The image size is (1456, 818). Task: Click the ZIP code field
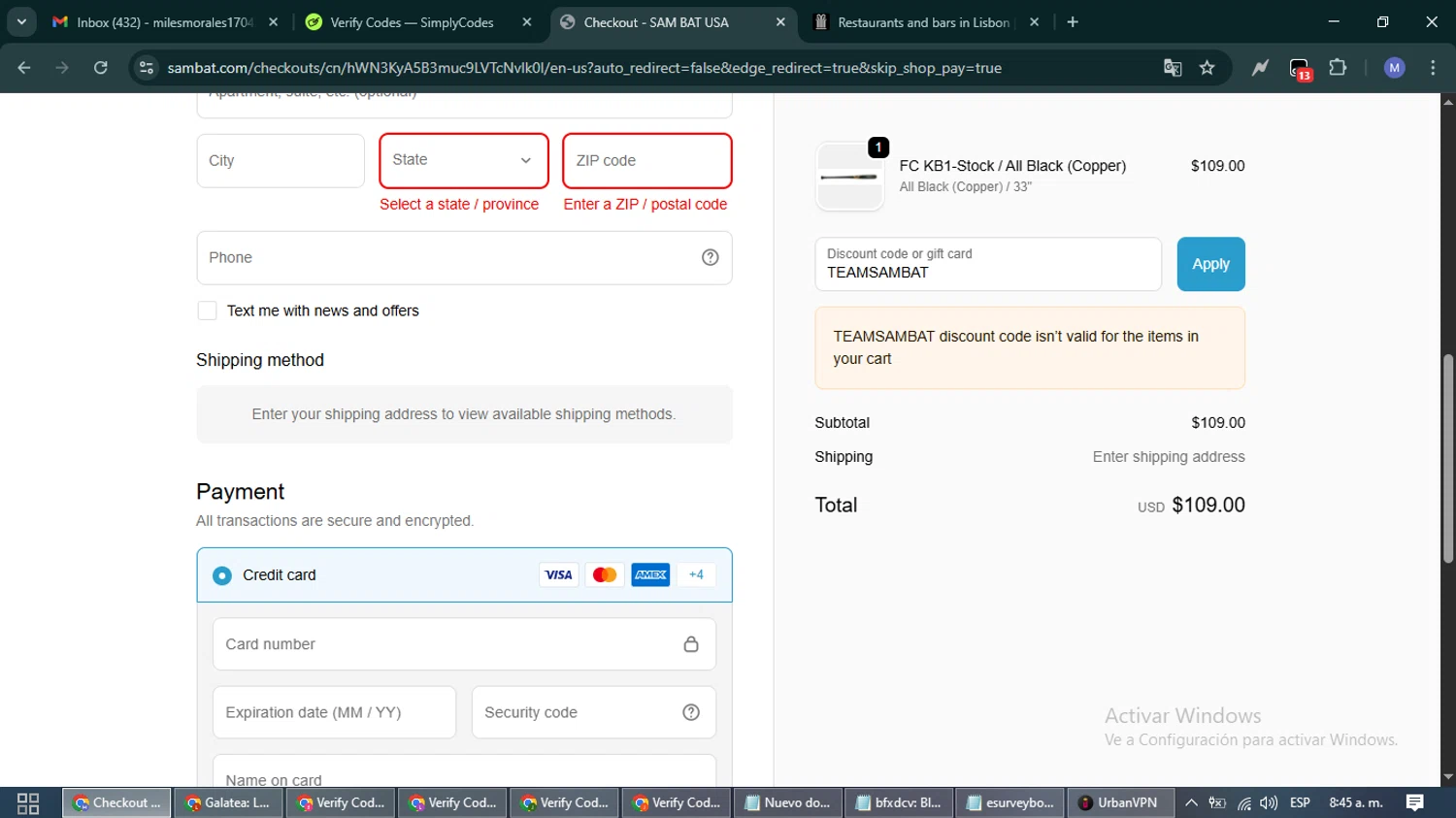(x=647, y=160)
